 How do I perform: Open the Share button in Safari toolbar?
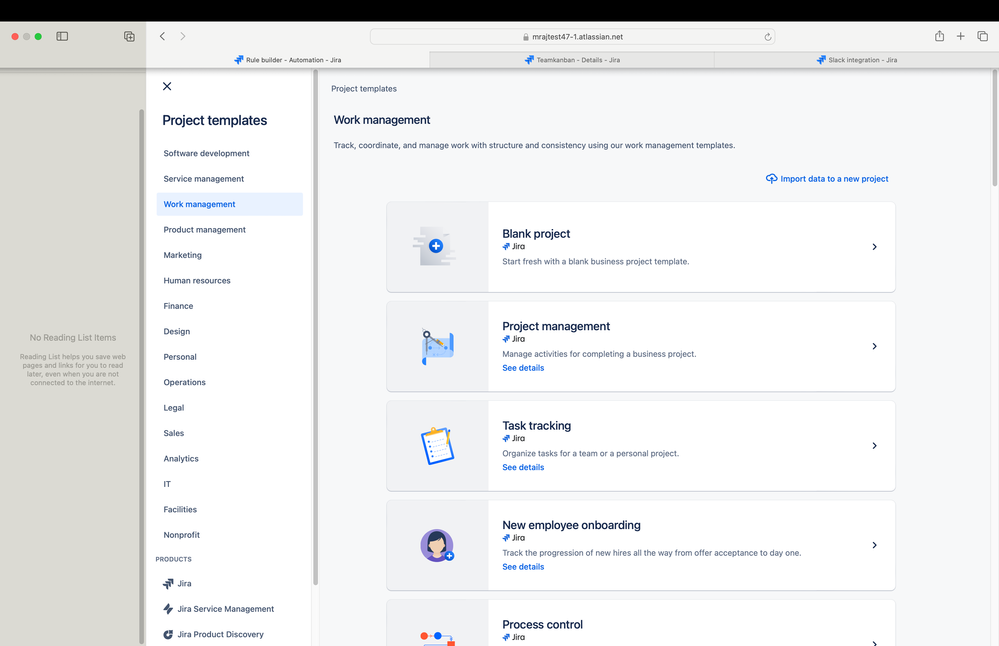(939, 36)
